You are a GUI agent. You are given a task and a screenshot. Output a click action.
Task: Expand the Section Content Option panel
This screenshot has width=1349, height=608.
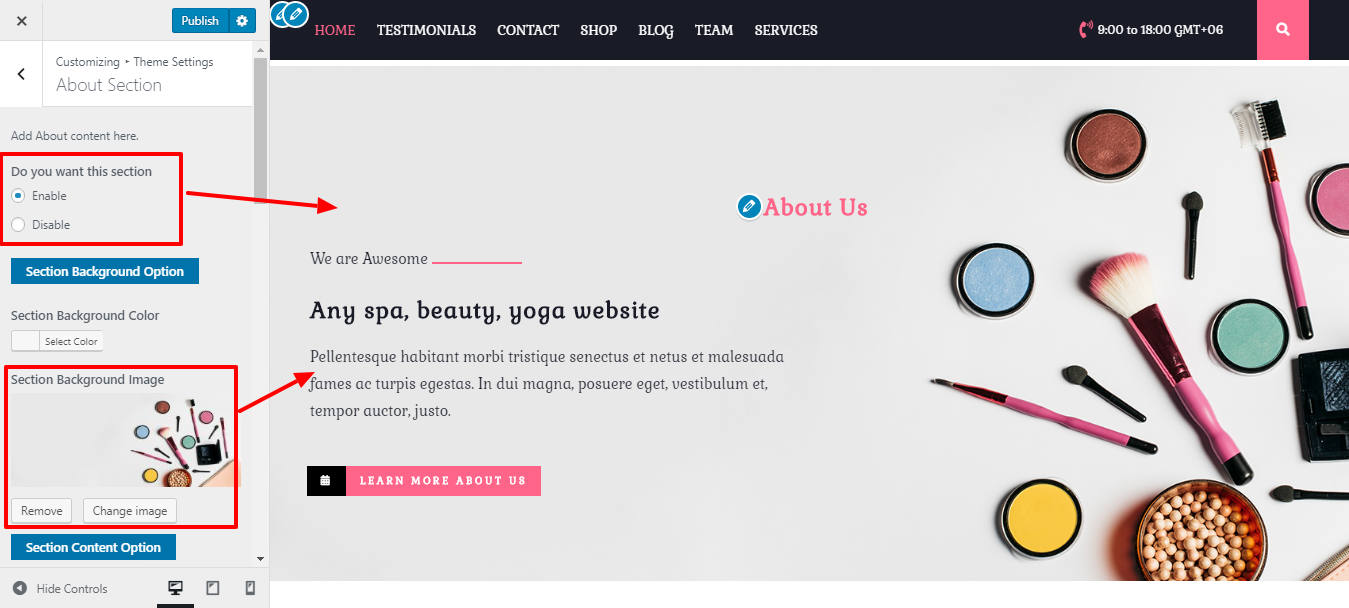93,547
